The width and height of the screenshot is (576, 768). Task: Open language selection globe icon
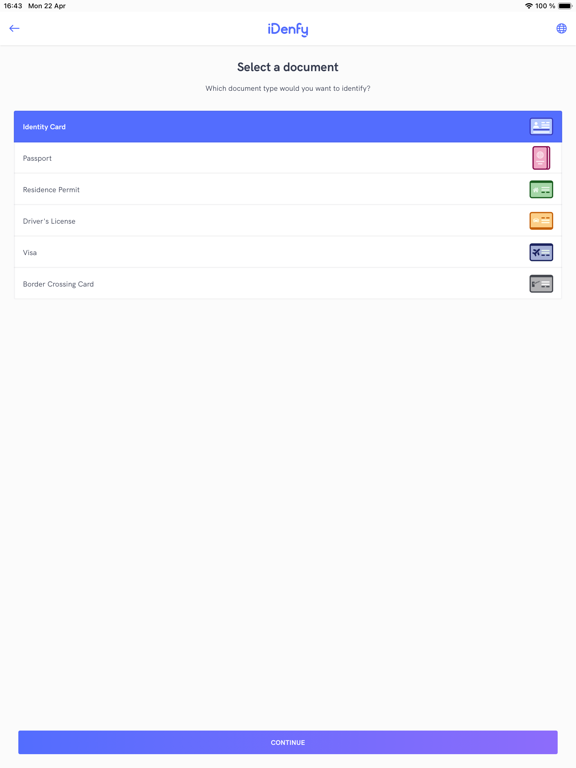click(x=561, y=28)
